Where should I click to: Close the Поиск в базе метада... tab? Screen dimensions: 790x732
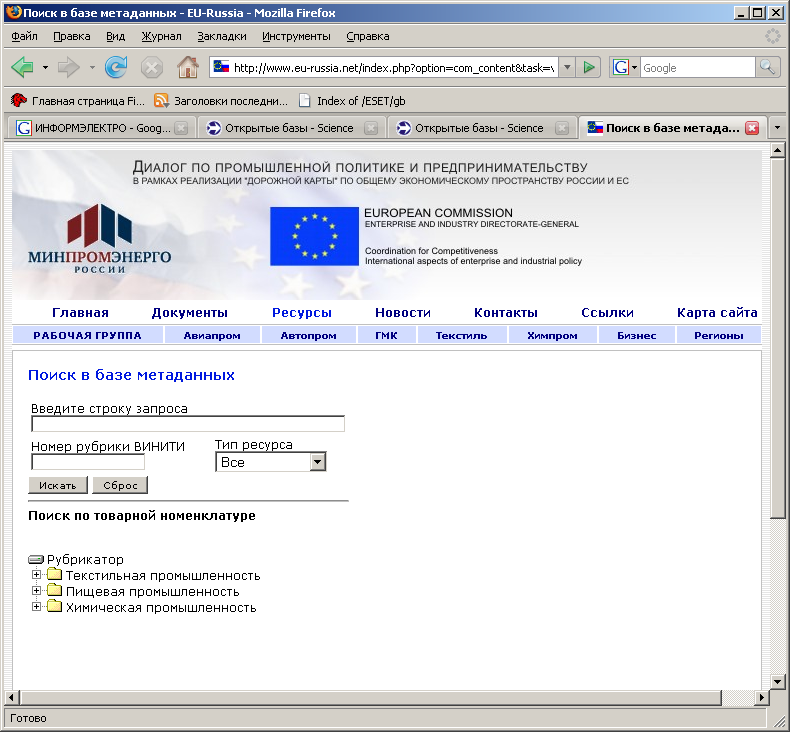click(752, 128)
